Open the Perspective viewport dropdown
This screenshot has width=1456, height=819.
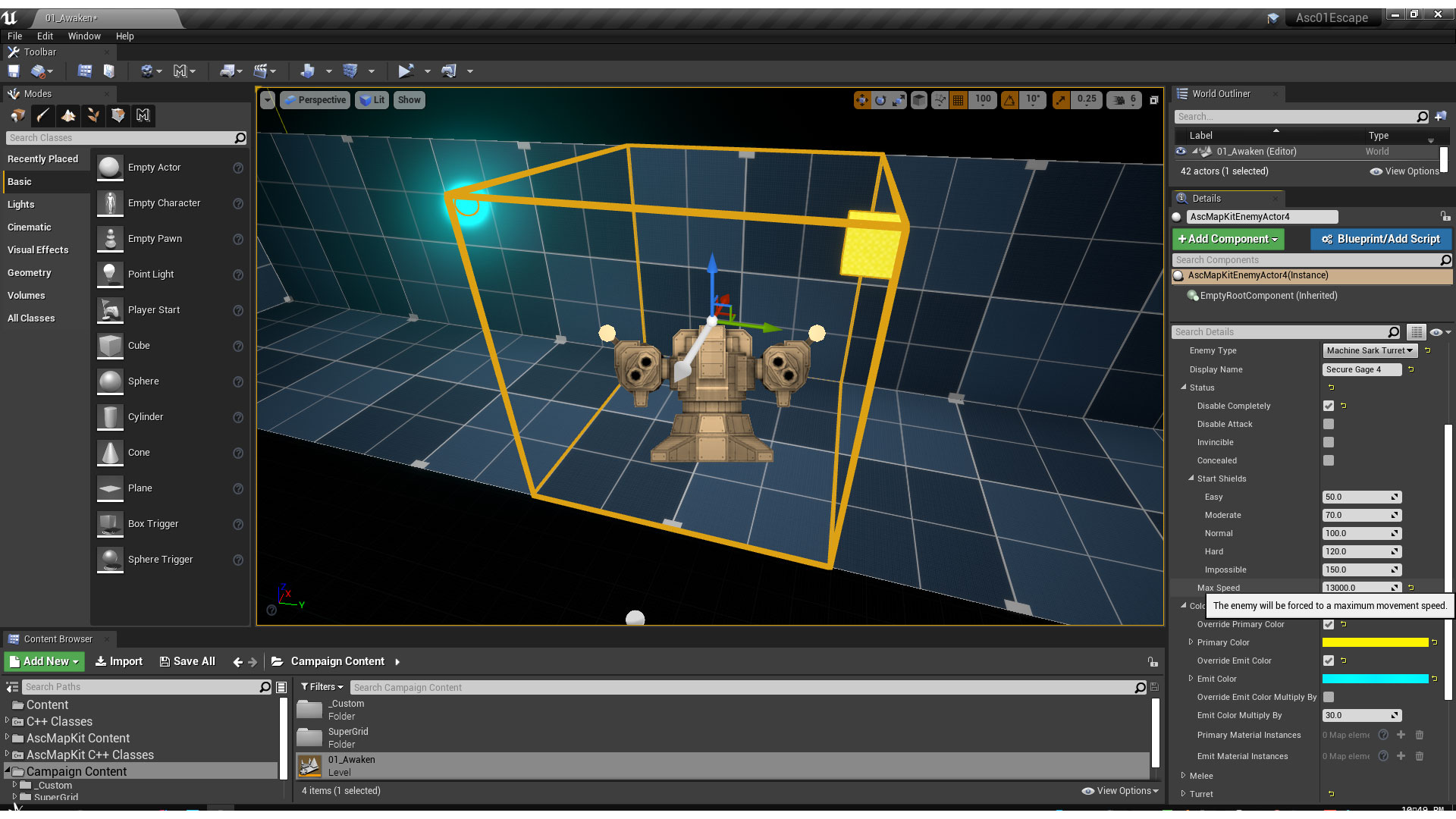tap(315, 99)
